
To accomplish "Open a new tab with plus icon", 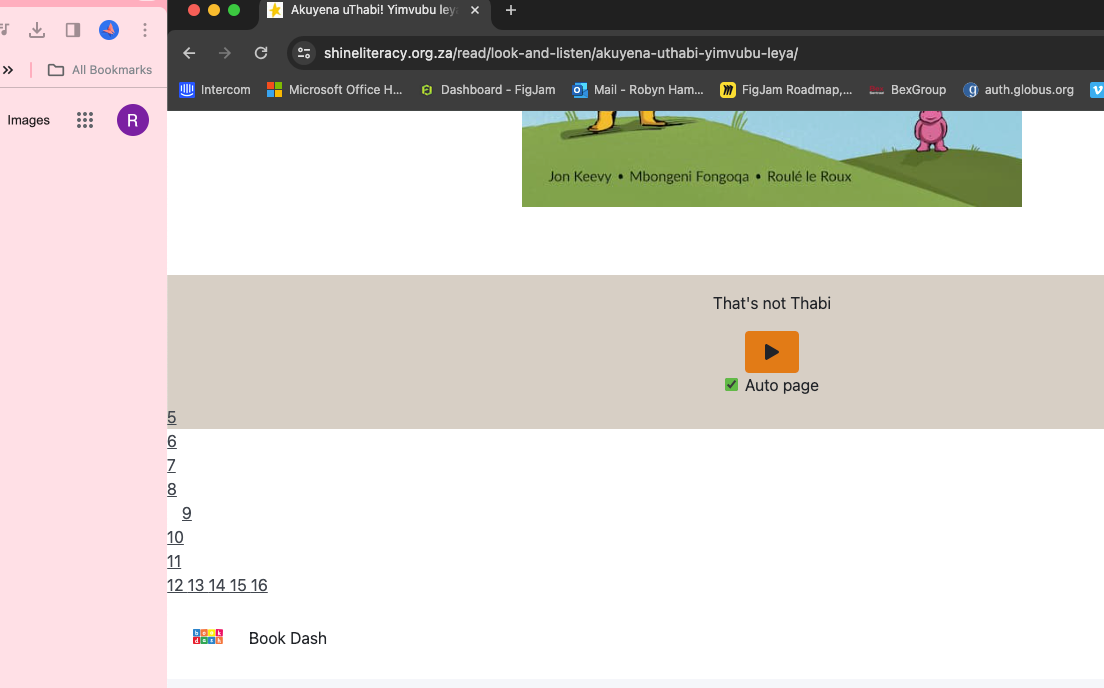I will [x=511, y=10].
